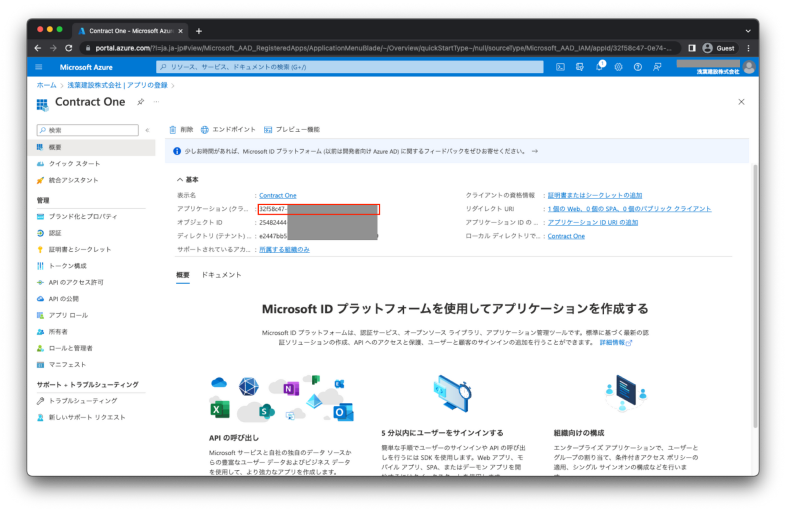Click the 削除 delete toolbar button
Screen dimensions: 786x512
click(x=181, y=129)
